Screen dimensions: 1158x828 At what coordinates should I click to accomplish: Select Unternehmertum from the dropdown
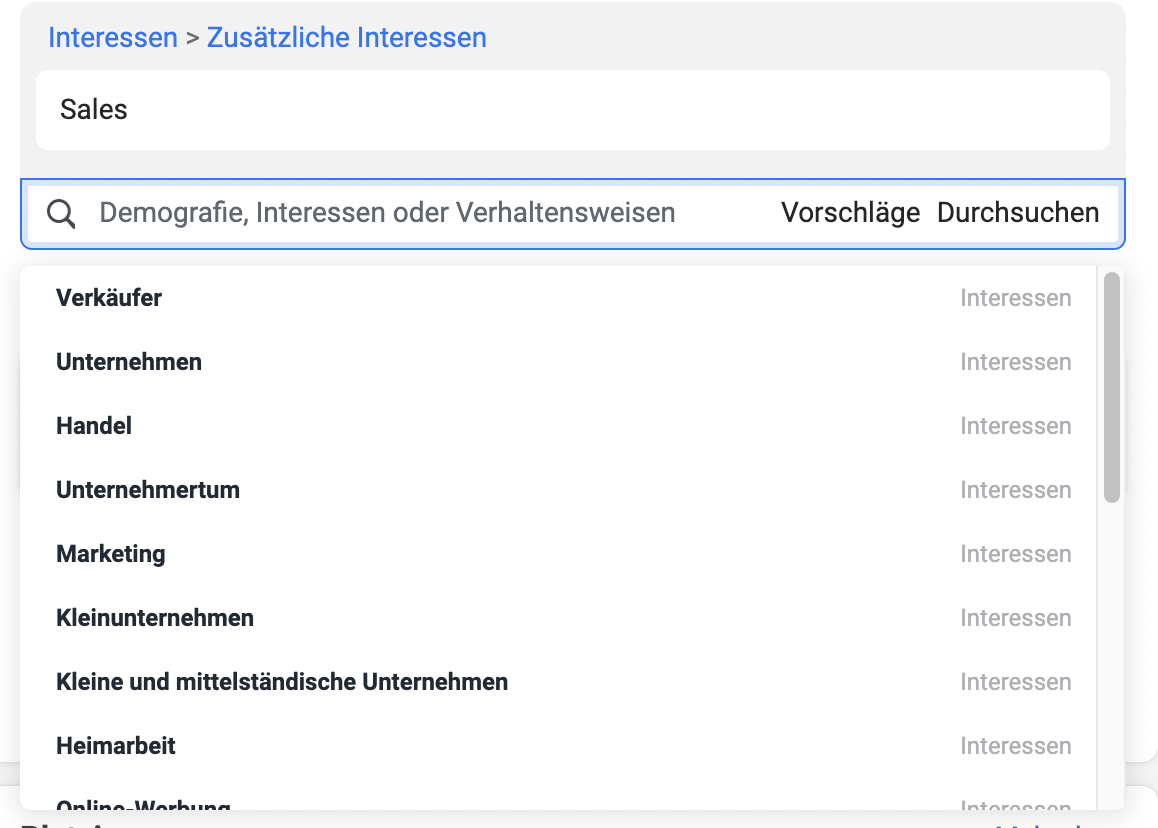pos(148,490)
